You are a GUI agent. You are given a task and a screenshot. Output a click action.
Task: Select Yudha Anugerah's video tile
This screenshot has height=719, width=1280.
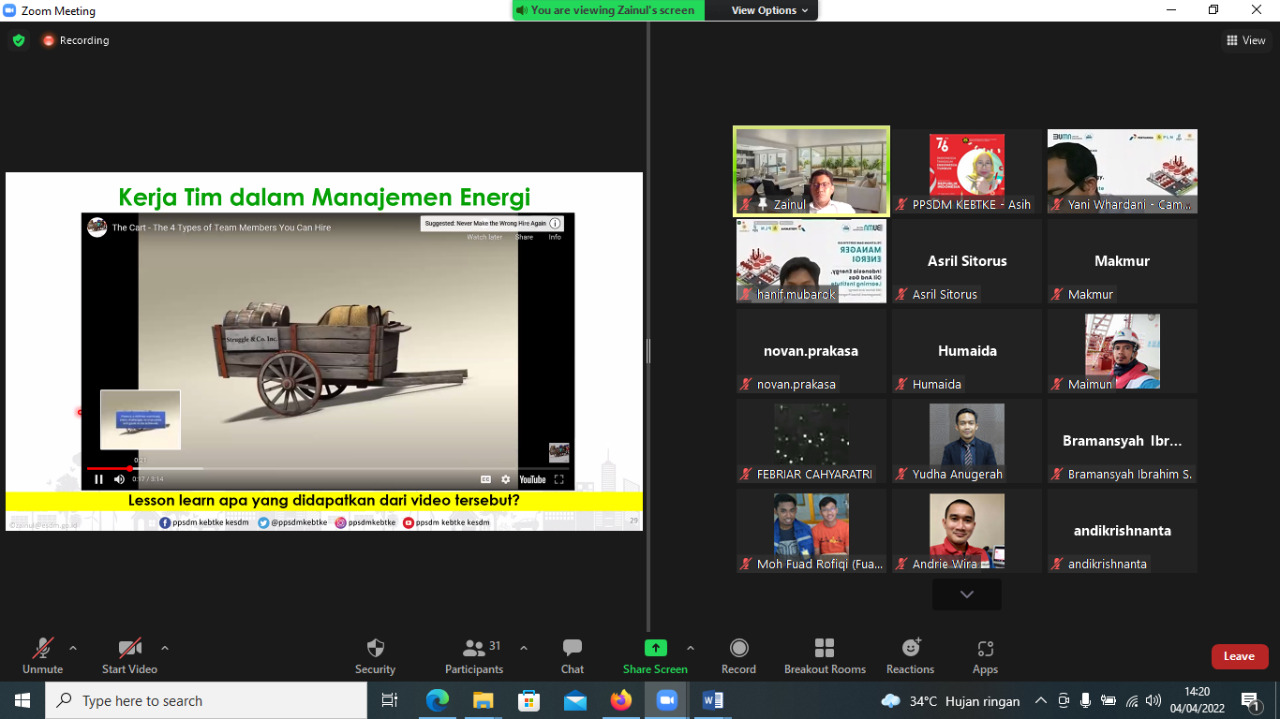coord(967,441)
